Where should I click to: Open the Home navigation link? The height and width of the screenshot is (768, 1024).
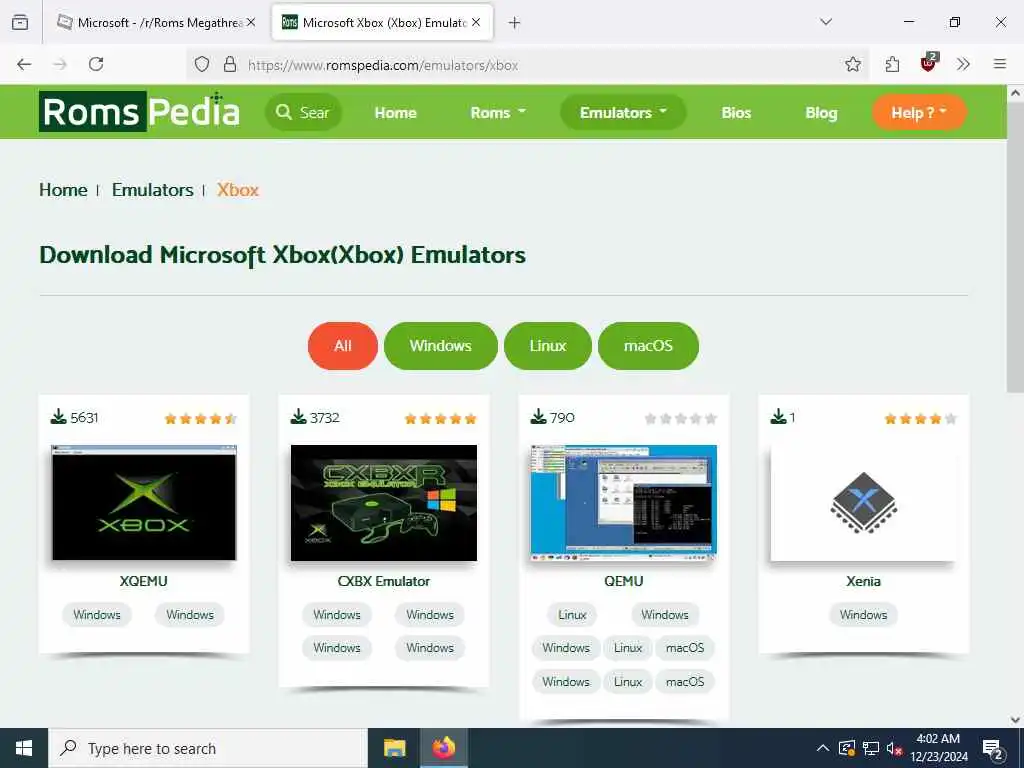click(x=395, y=113)
